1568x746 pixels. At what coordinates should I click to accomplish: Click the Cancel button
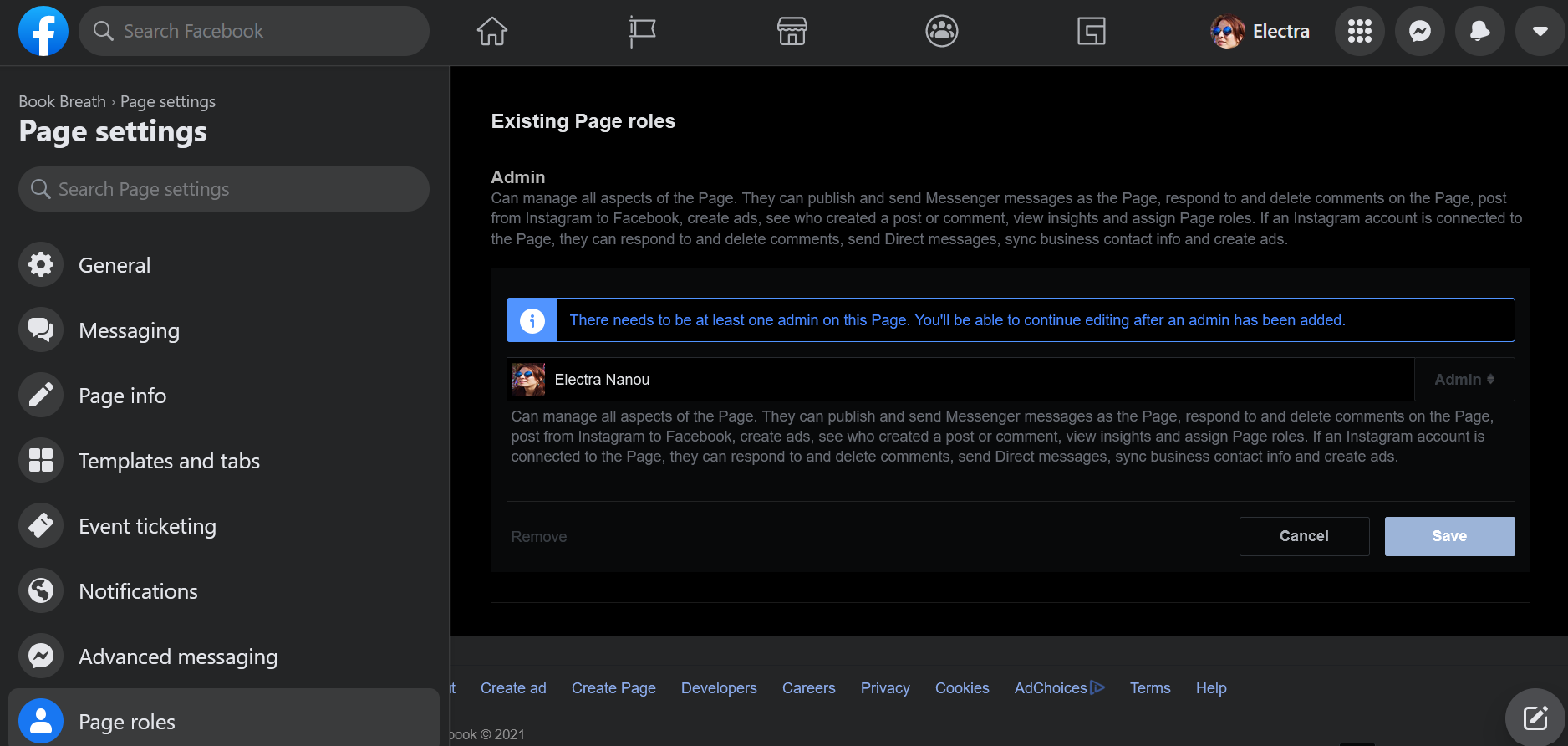click(x=1303, y=536)
